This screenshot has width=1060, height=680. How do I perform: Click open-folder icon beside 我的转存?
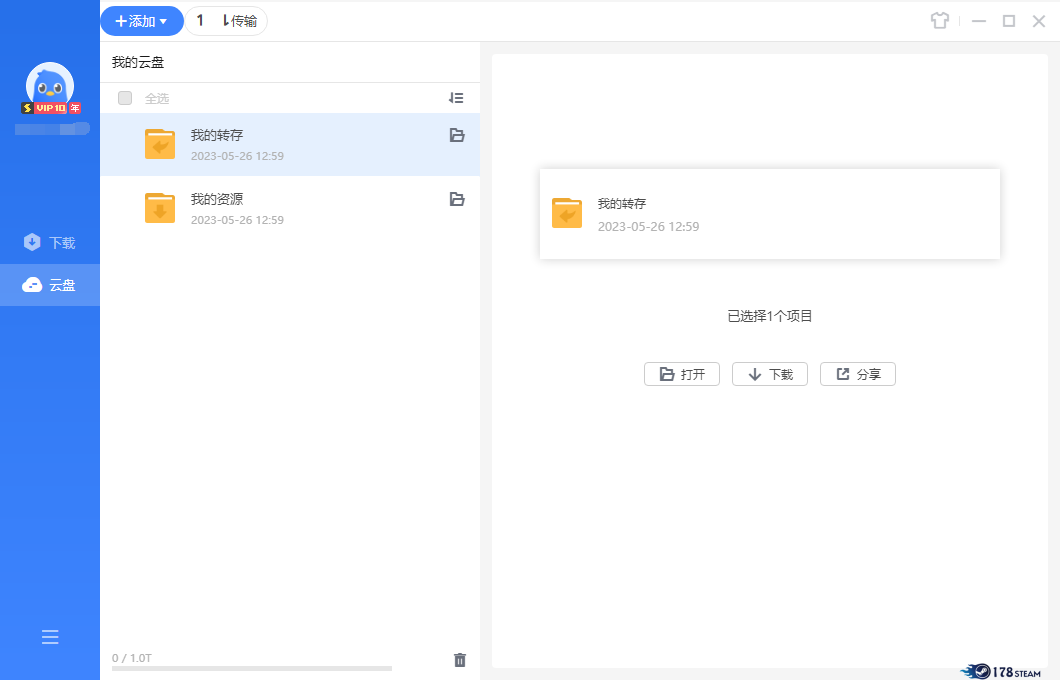point(457,135)
